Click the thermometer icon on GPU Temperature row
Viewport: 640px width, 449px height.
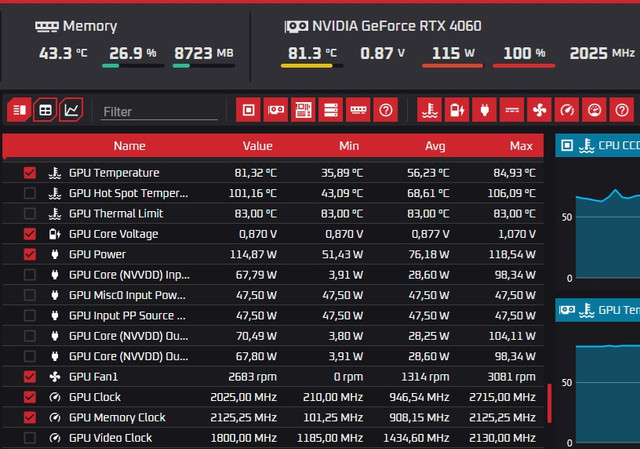[55, 173]
